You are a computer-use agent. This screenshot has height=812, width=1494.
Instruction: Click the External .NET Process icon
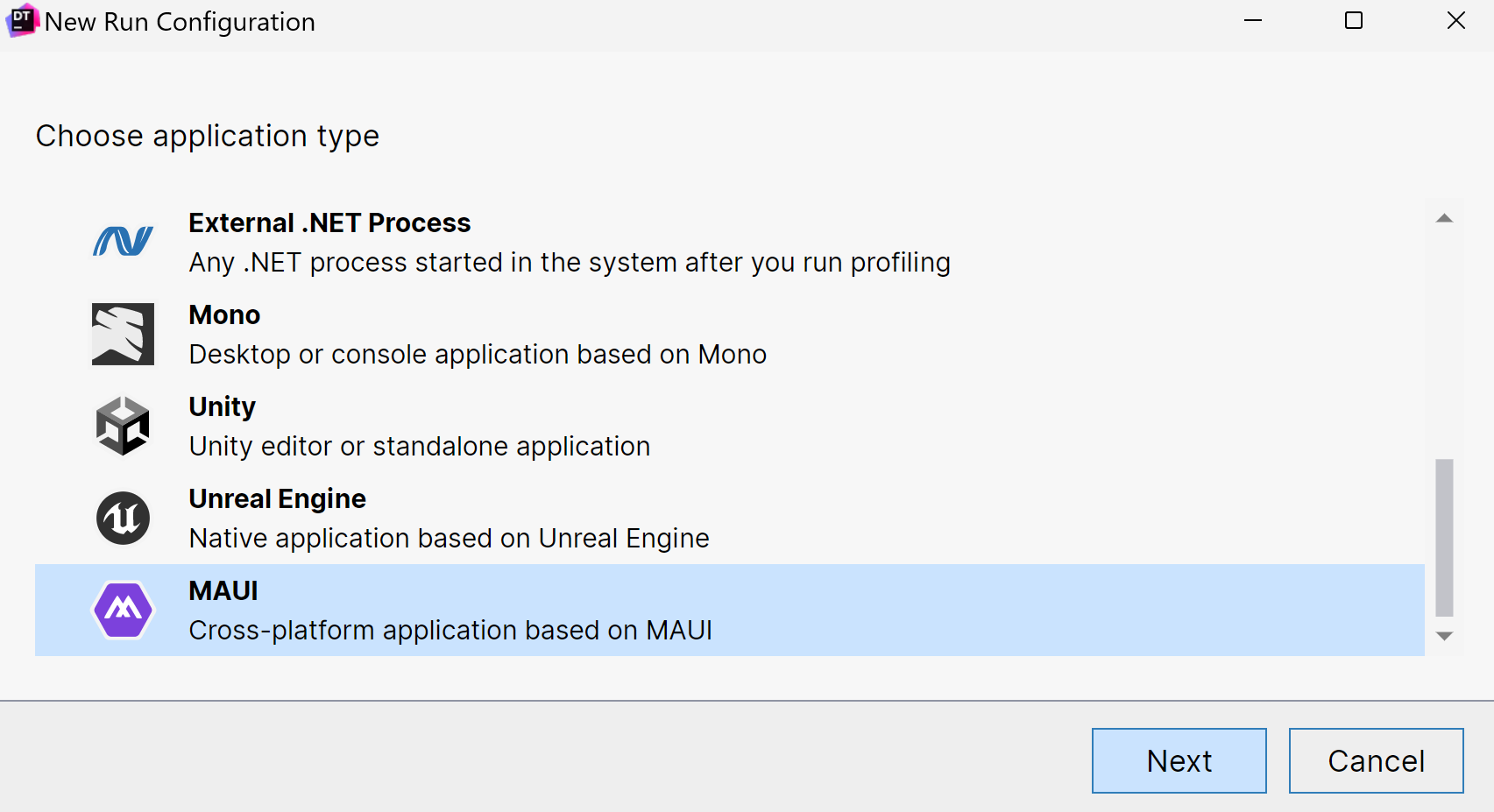[123, 242]
